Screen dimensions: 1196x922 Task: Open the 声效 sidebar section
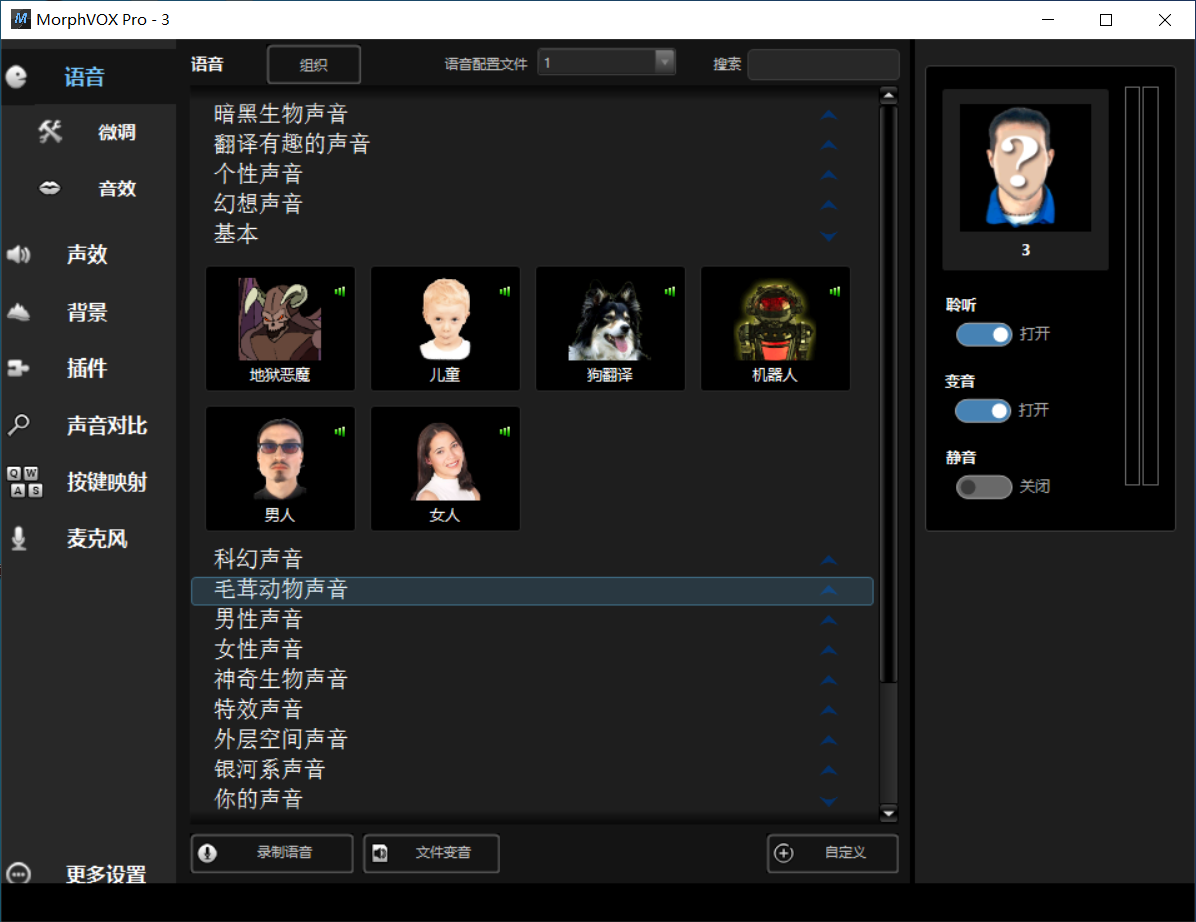click(x=88, y=254)
